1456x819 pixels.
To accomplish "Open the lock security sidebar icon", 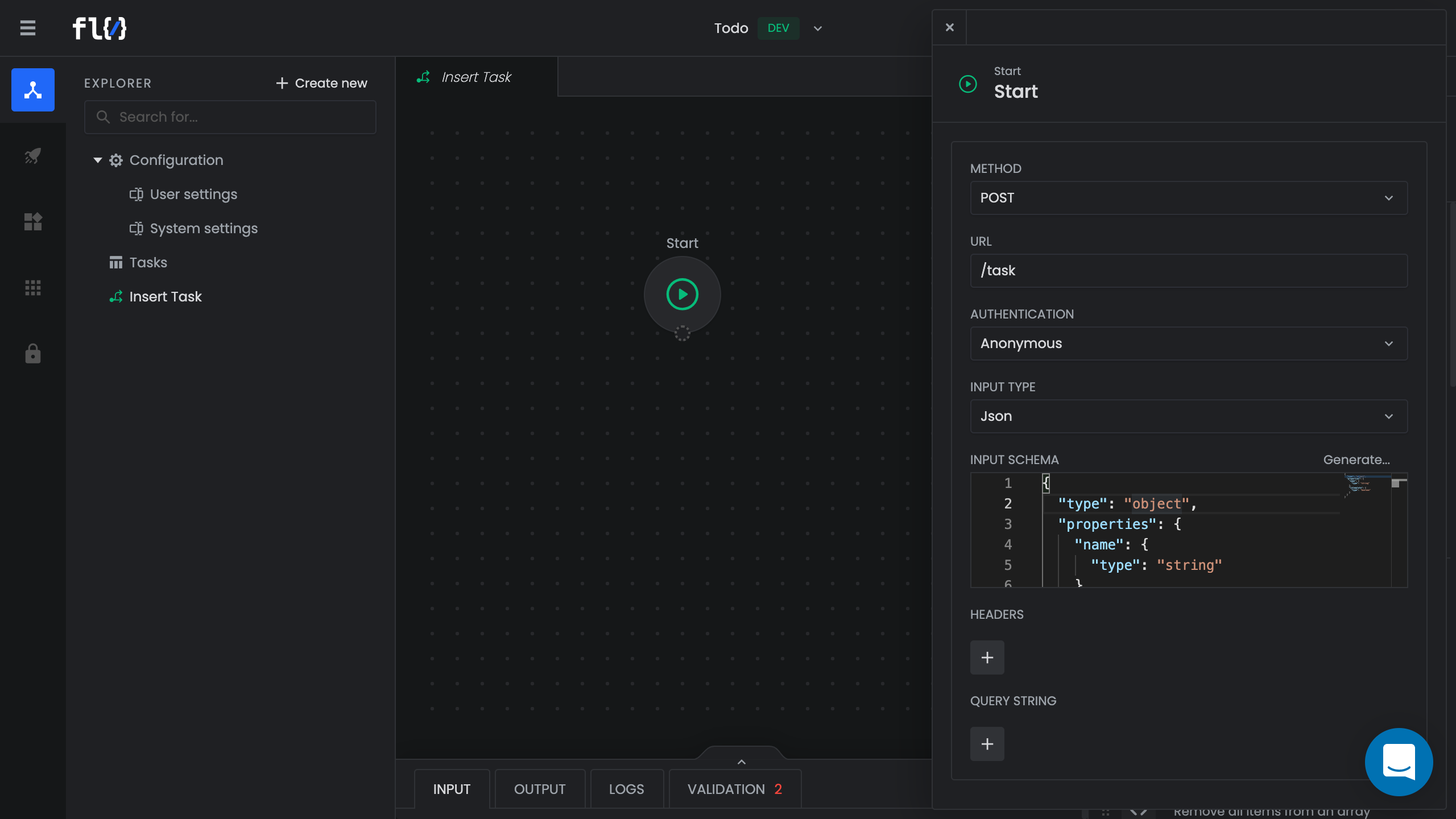I will pyautogui.click(x=33, y=354).
